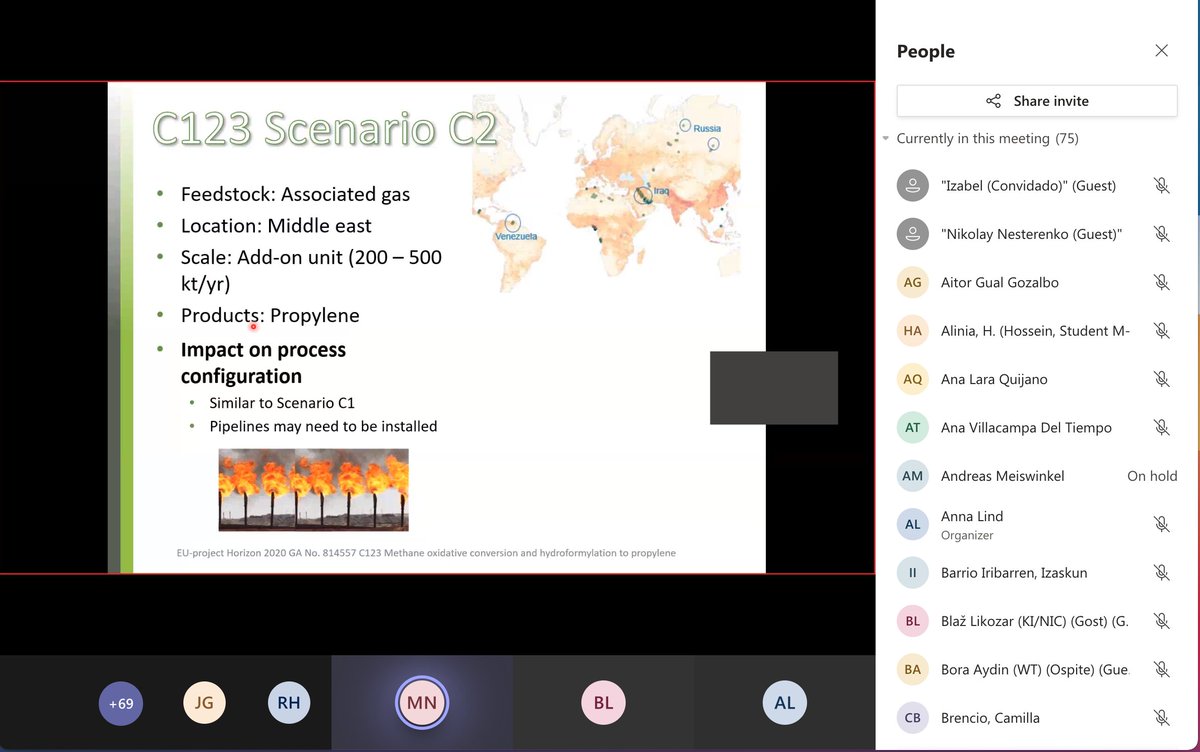Image resolution: width=1200 pixels, height=752 pixels.
Task: Select the MN active speaker tile
Action: [x=422, y=703]
